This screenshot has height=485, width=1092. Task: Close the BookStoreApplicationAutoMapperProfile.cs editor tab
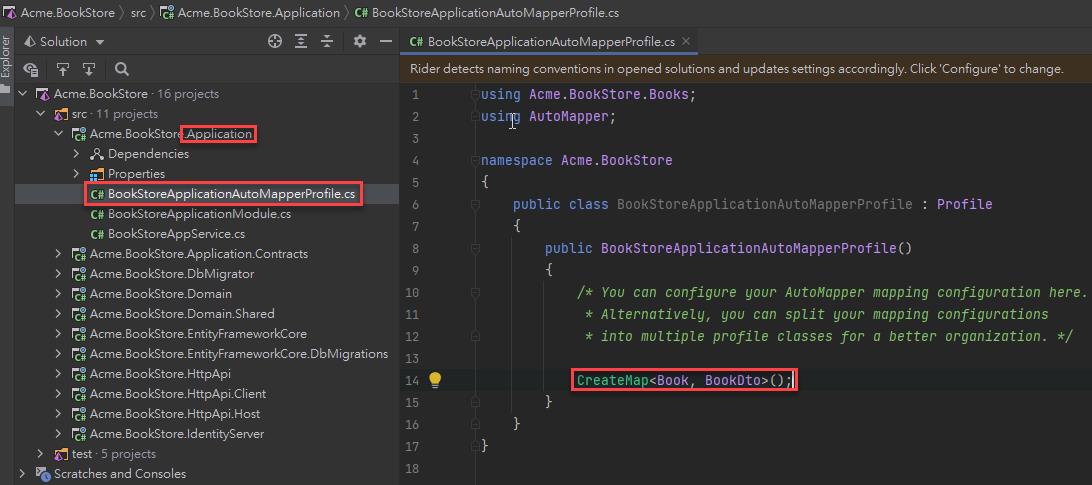click(x=686, y=42)
